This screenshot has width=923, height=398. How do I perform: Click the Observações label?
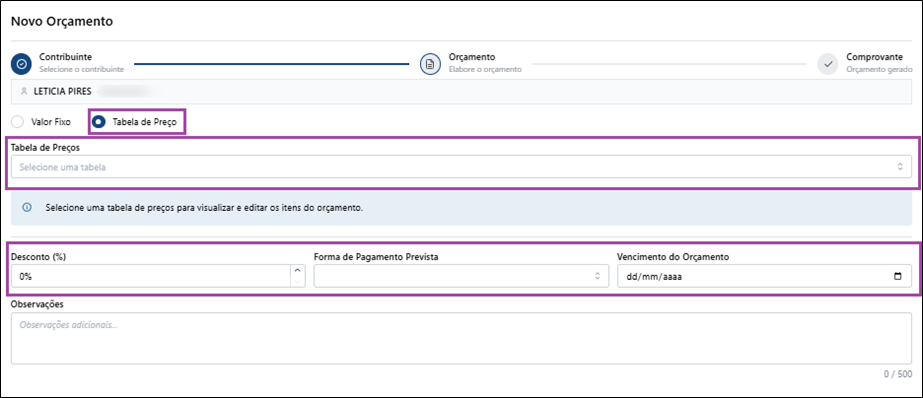[x=37, y=304]
